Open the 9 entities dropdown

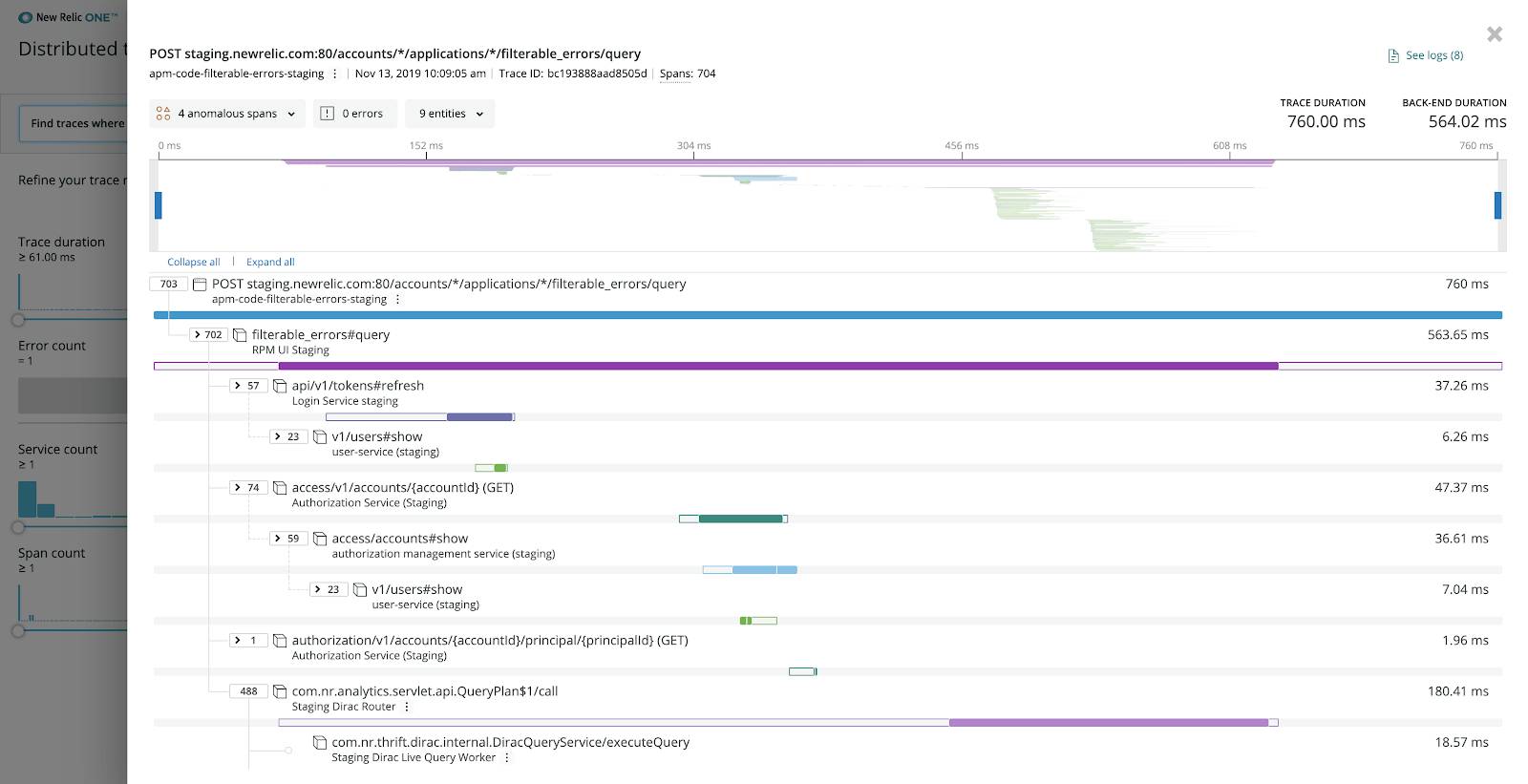coord(450,114)
